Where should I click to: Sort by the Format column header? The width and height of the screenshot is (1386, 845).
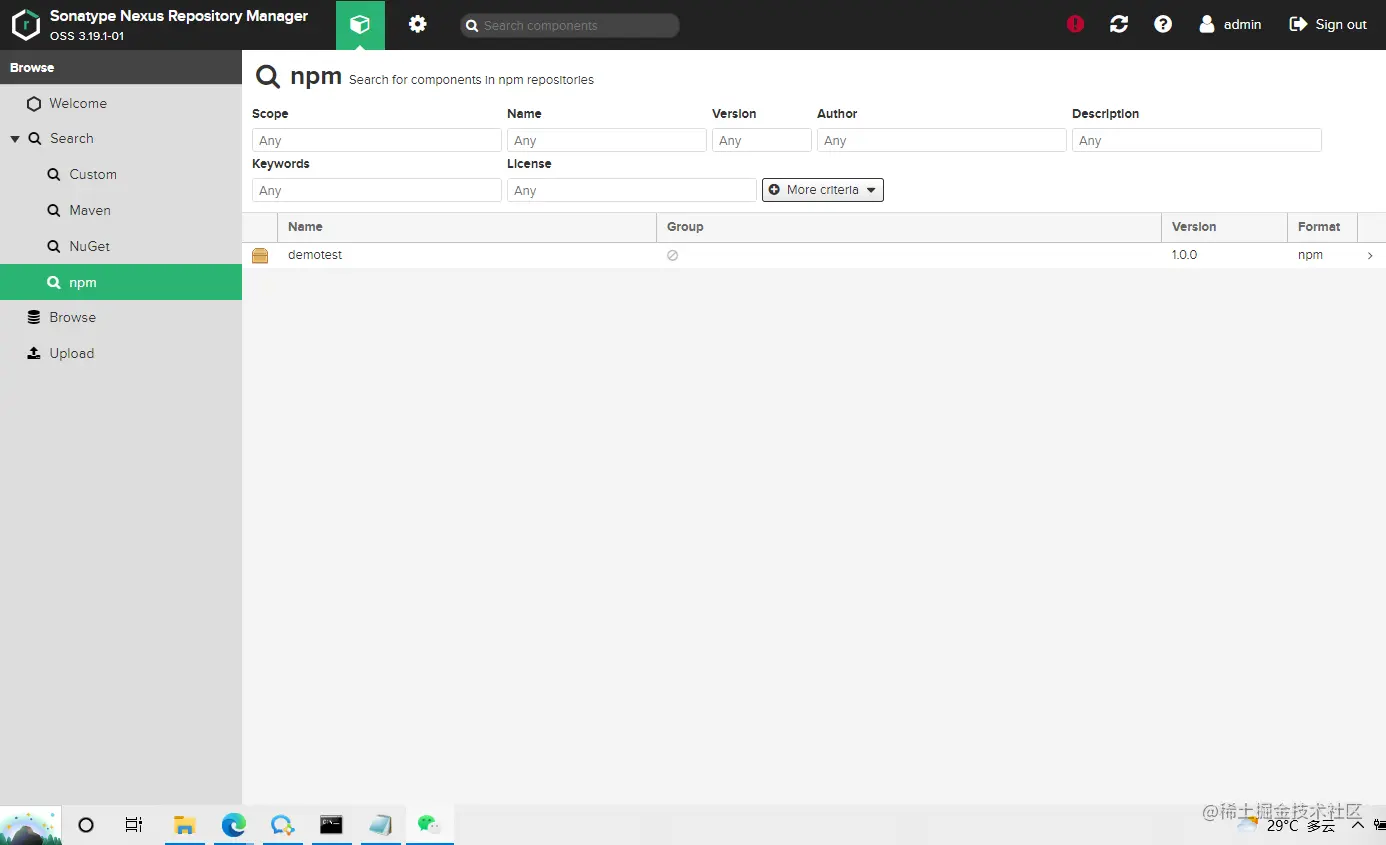pos(1322,227)
